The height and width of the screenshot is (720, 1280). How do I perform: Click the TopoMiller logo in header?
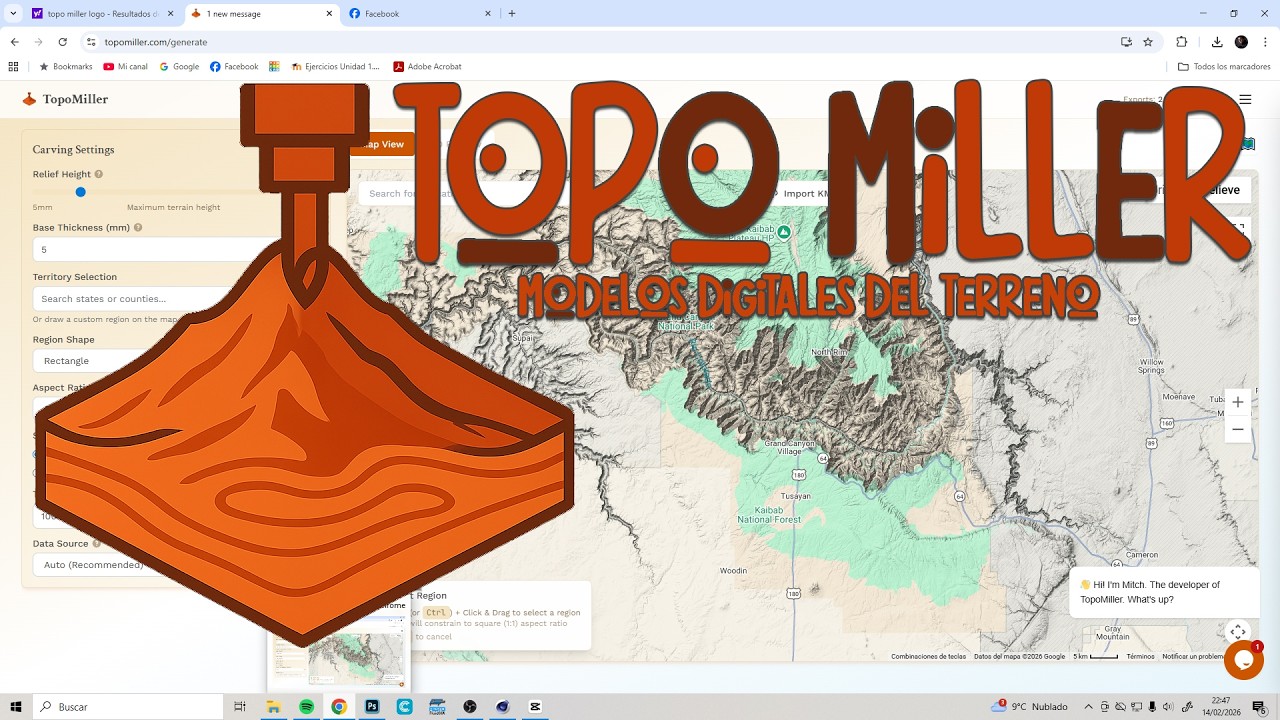click(x=65, y=99)
